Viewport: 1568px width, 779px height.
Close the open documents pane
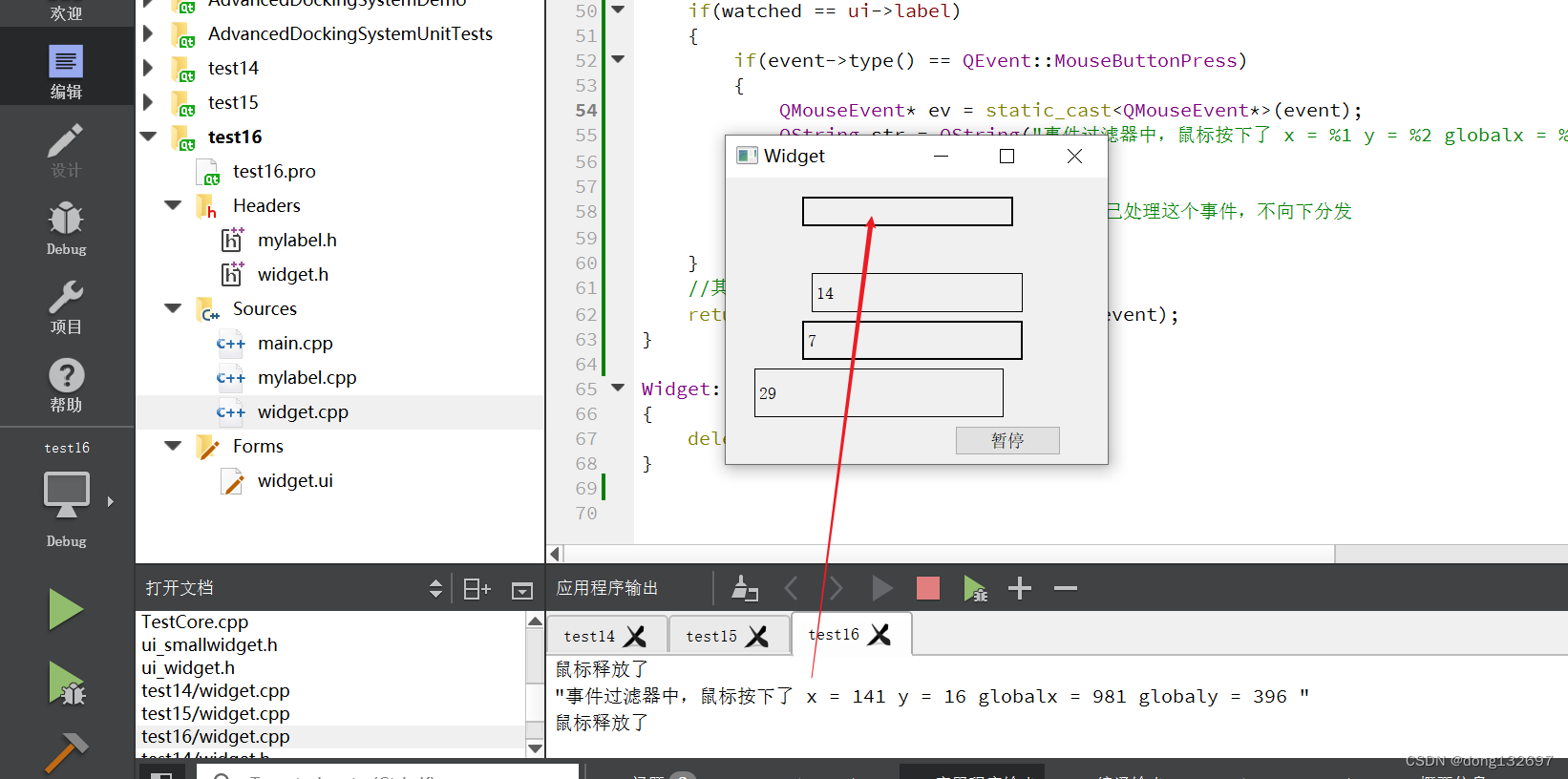tap(522, 590)
